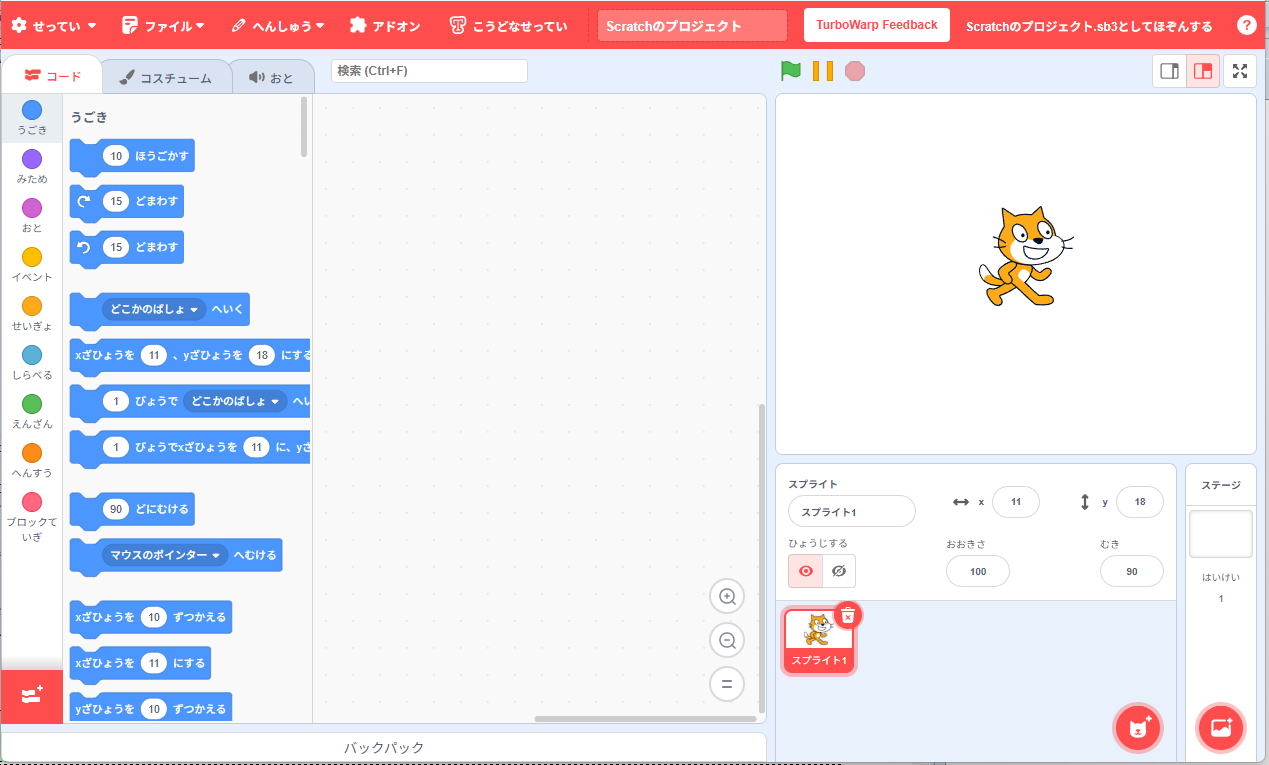
Task: Edit the sprite name スプライト1 field
Action: tap(851, 511)
